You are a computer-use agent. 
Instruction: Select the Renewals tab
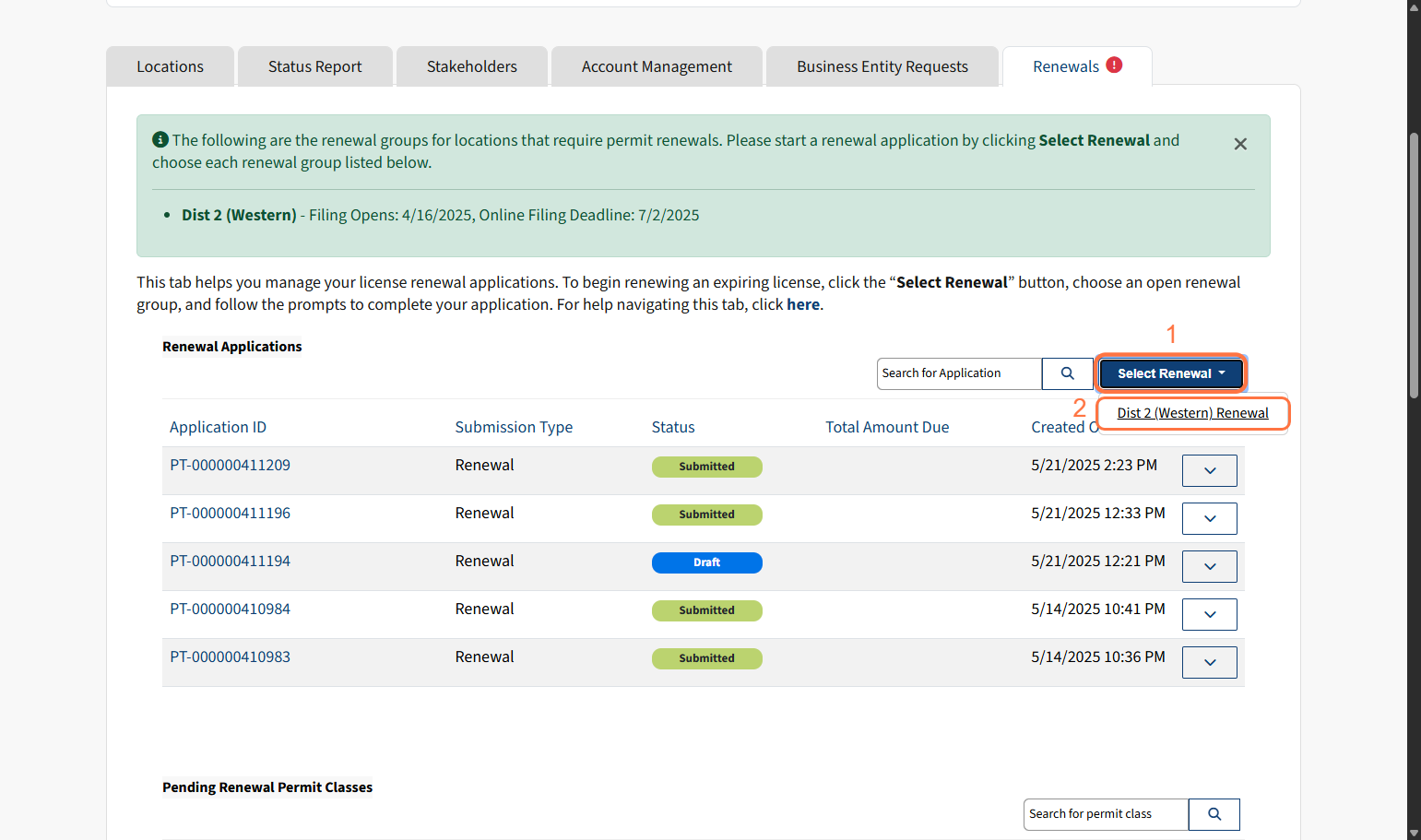pyautogui.click(x=1077, y=66)
